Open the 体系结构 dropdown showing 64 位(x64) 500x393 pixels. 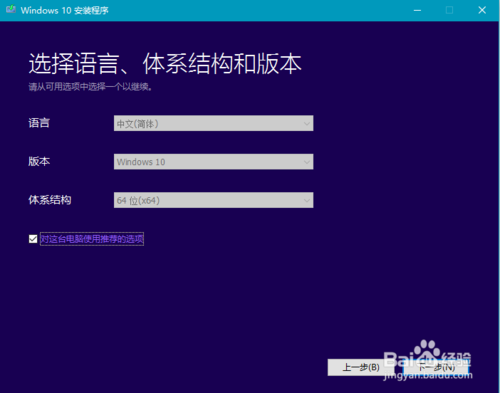213,200
